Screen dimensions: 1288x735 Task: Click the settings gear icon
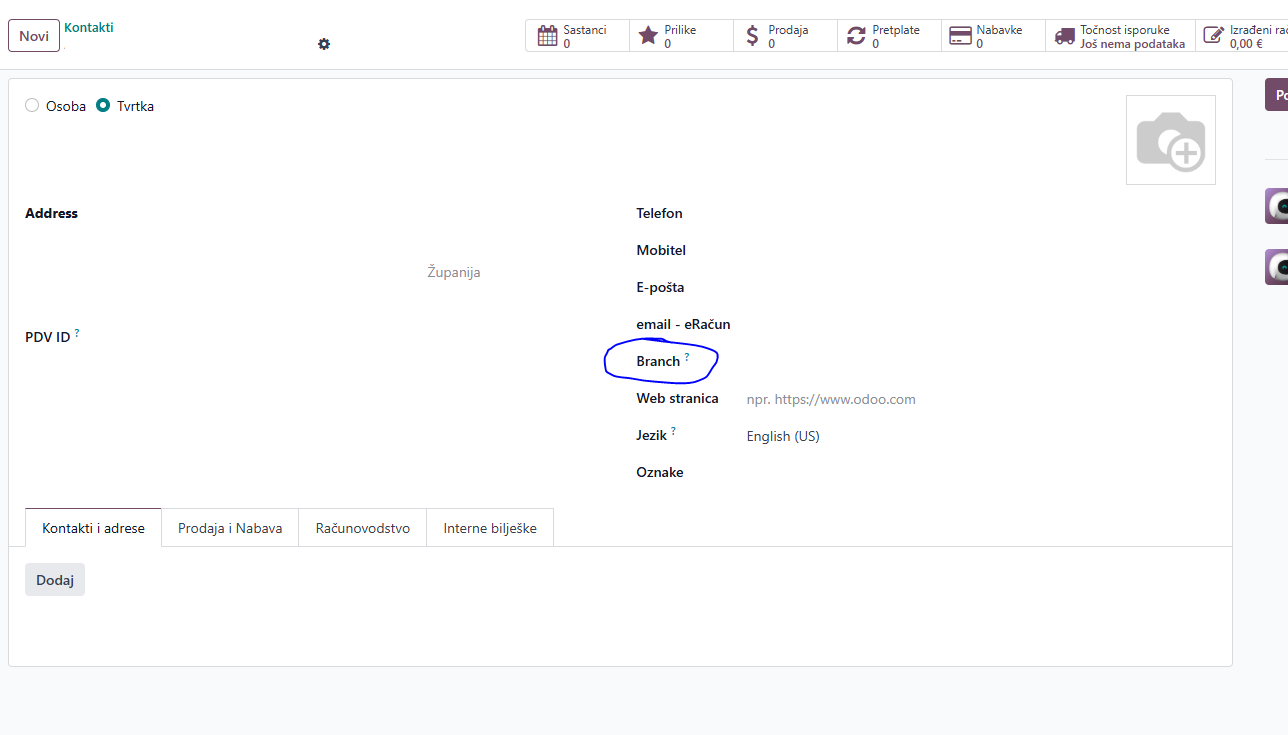tap(324, 44)
